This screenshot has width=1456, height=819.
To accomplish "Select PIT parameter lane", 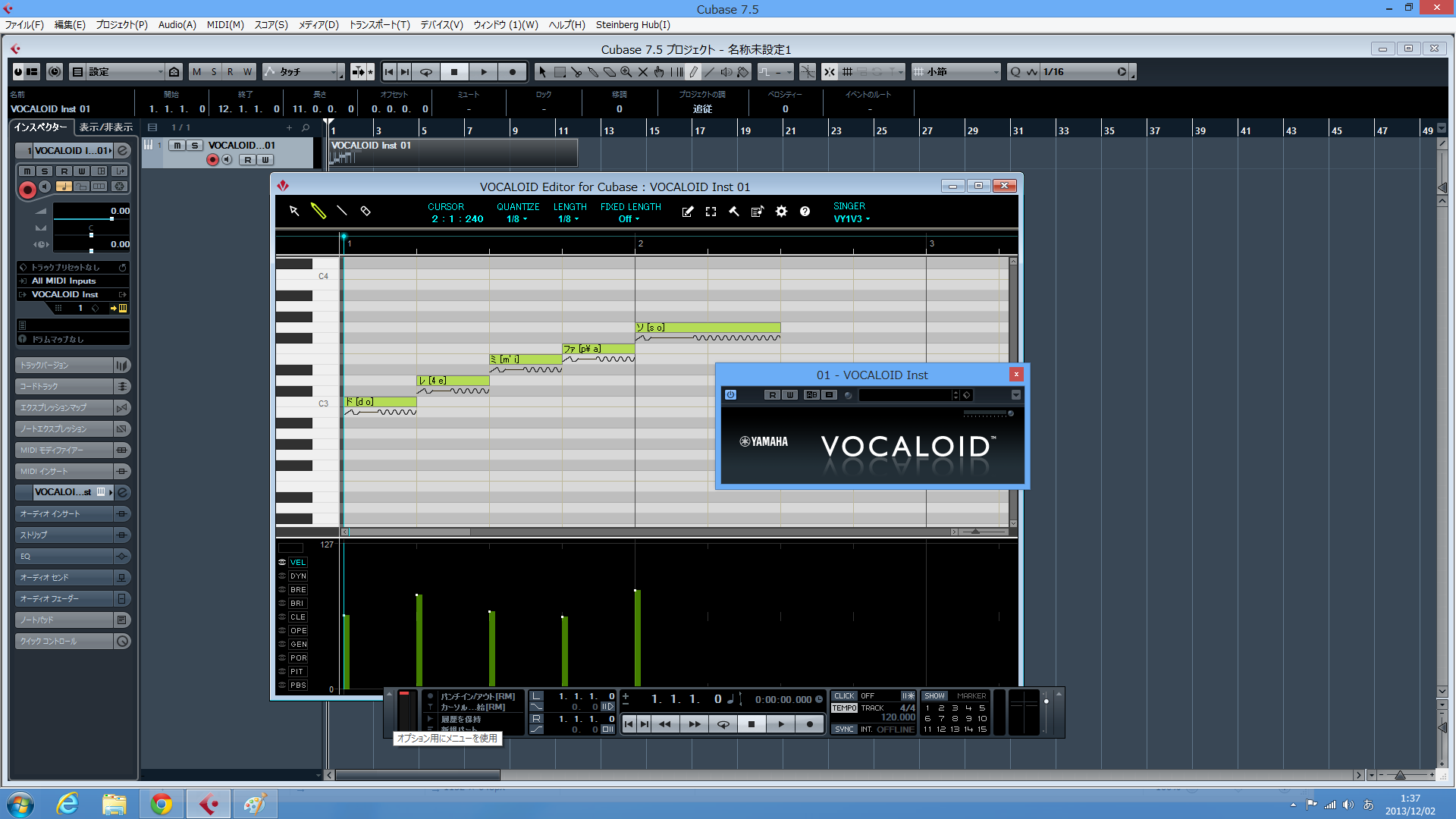I will [297, 671].
